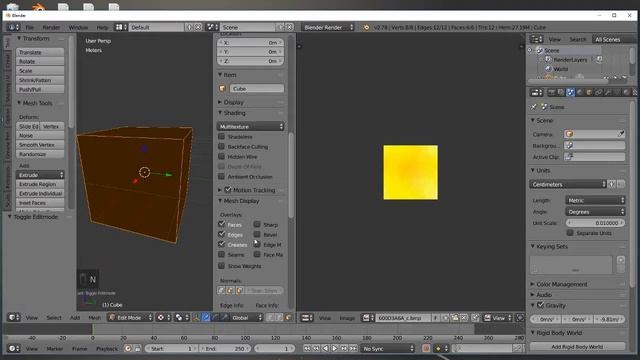Click the auto keyframe record button
This screenshot has height=360, width=640.
pyautogui.click(x=426, y=348)
